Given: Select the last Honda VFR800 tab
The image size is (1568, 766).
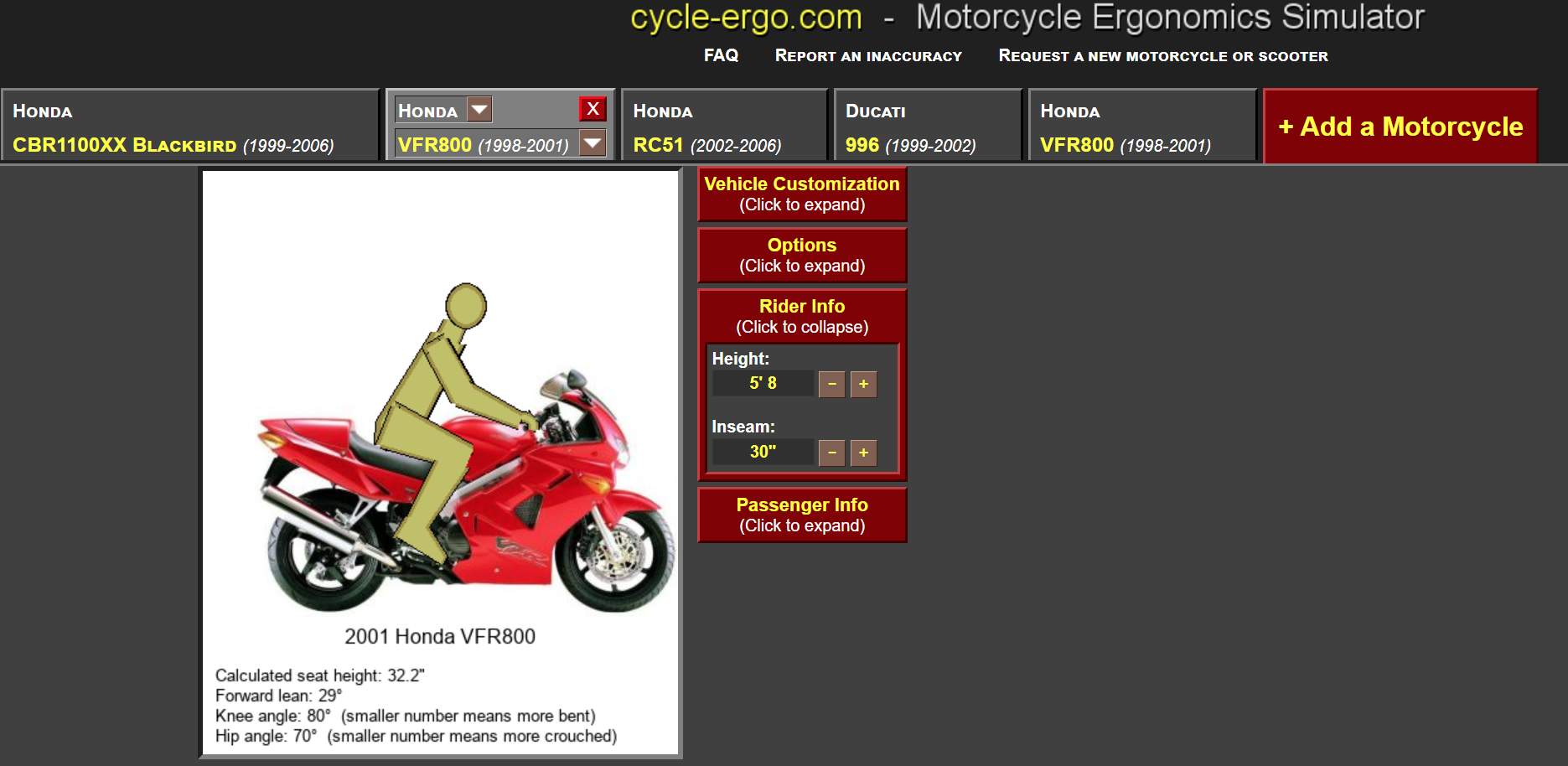Looking at the screenshot, I should (x=1142, y=125).
